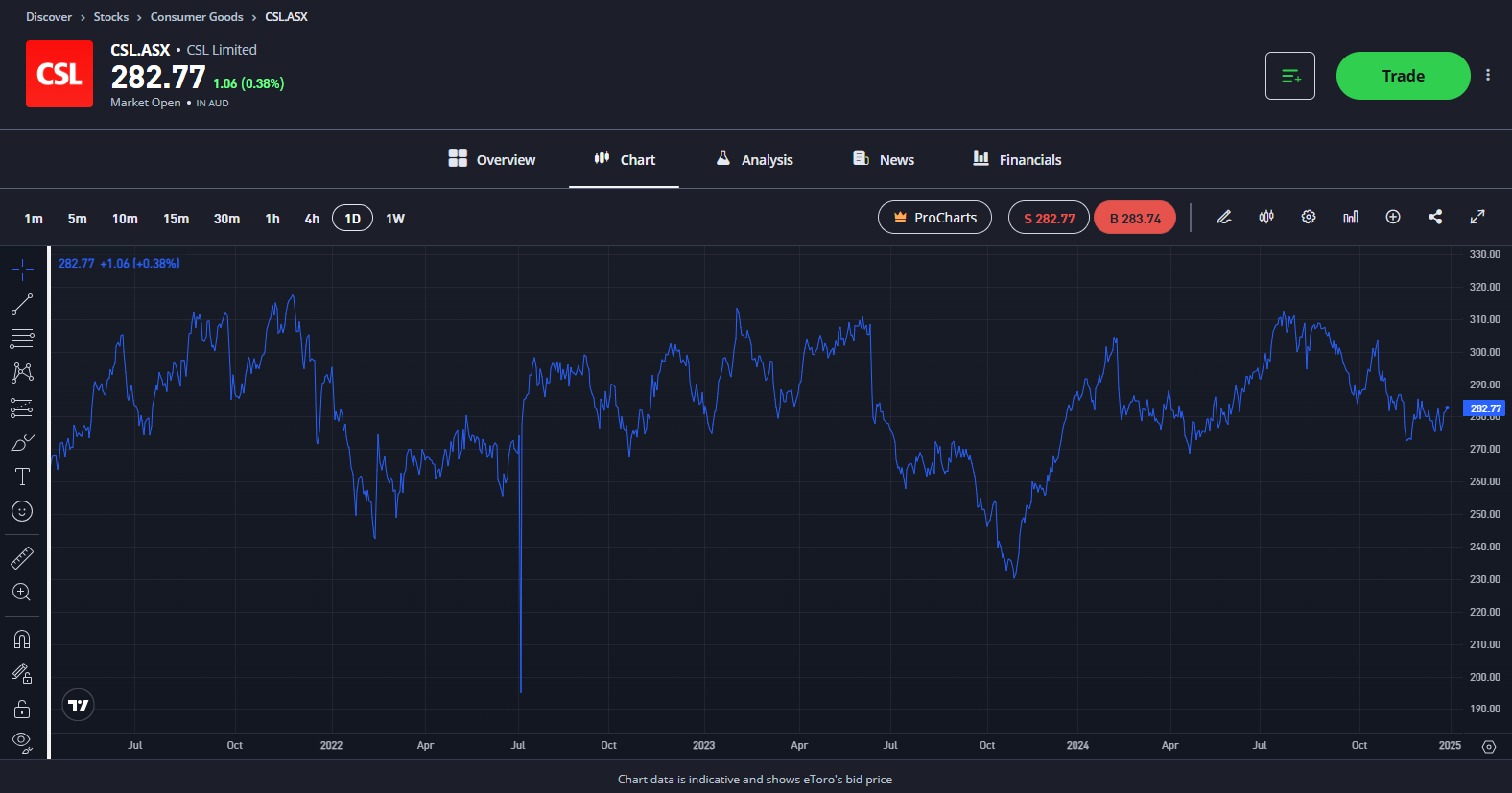Select the text annotation tool
This screenshot has height=793, width=1512.
pos(22,477)
